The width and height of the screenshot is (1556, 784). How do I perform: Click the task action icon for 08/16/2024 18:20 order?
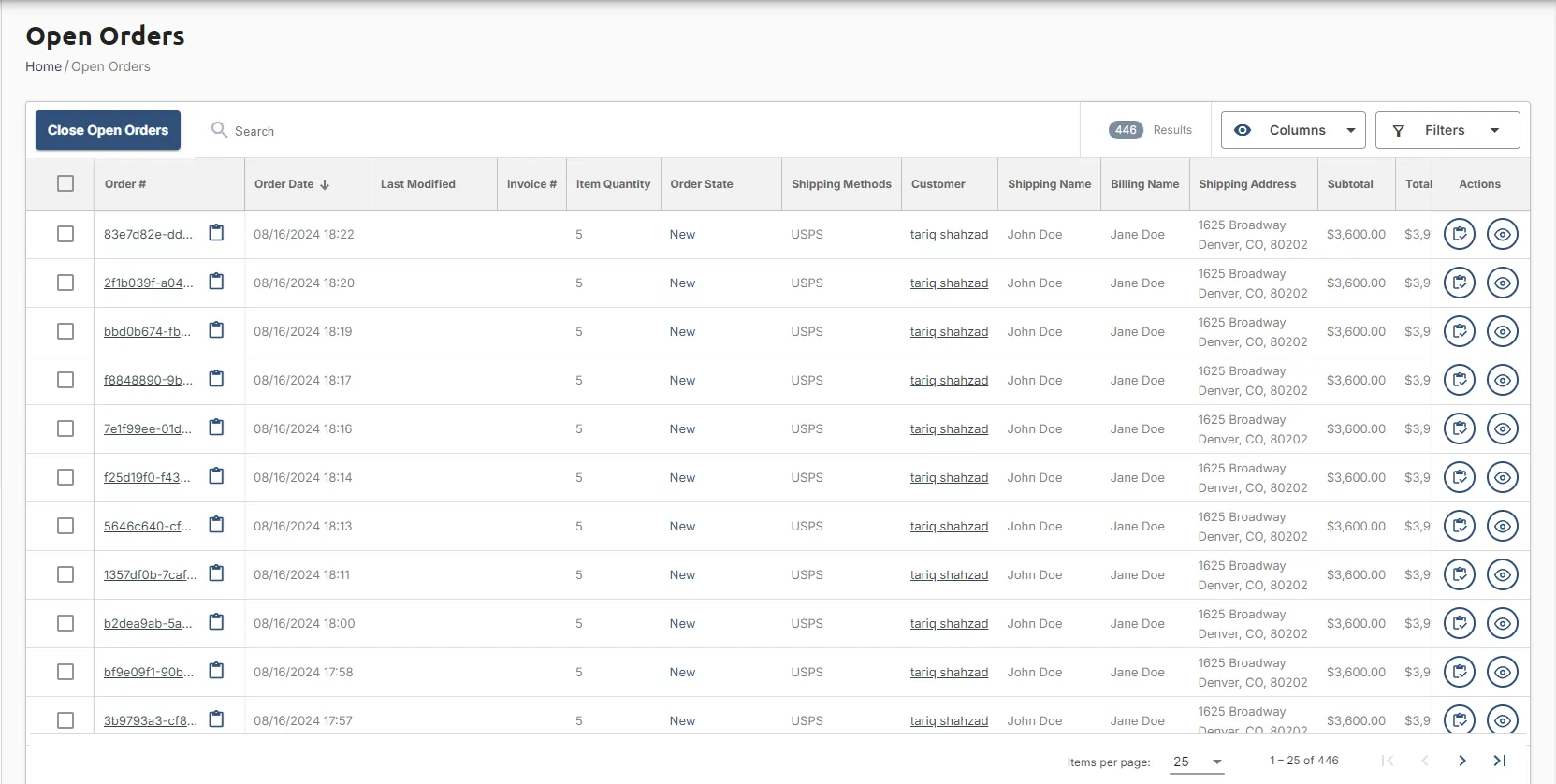click(x=1460, y=283)
